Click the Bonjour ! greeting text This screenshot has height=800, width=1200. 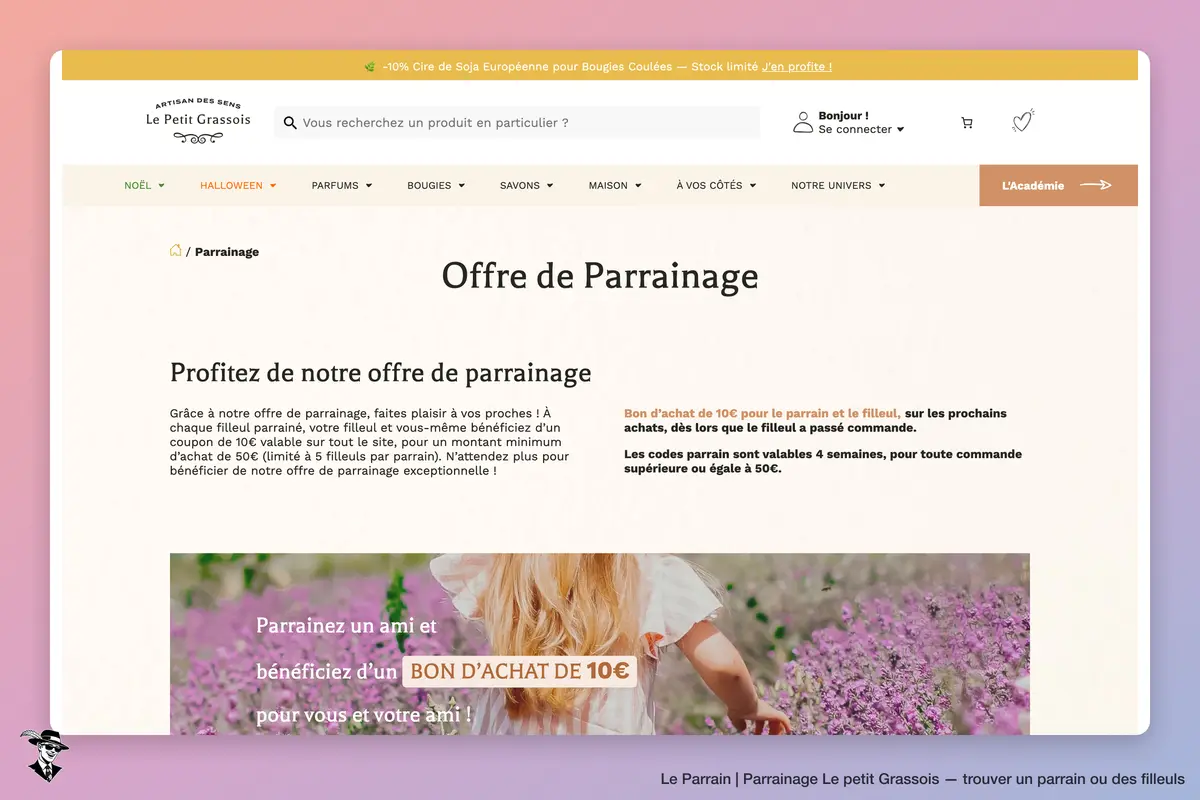click(843, 116)
